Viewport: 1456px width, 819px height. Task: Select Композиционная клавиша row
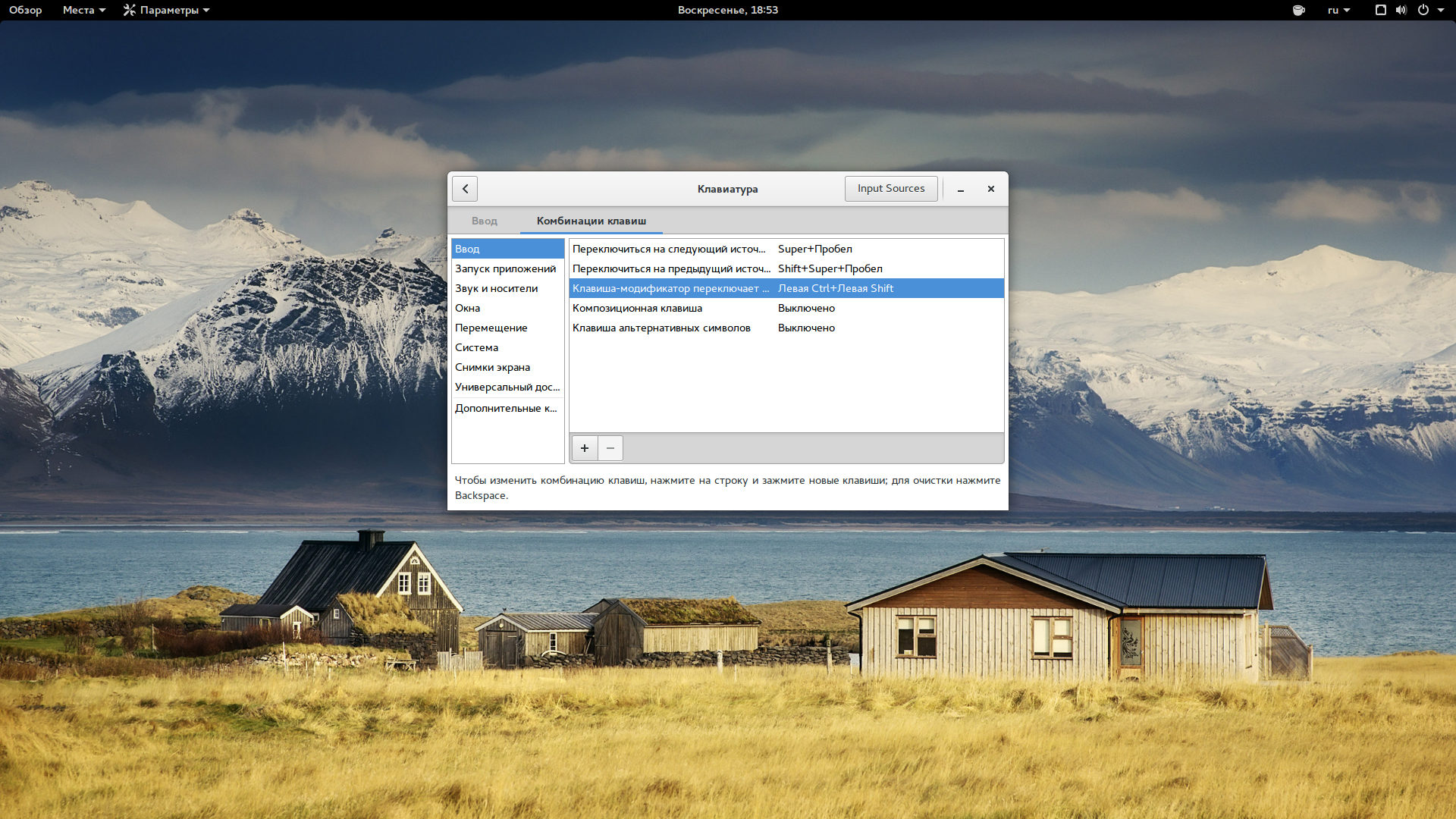point(786,308)
